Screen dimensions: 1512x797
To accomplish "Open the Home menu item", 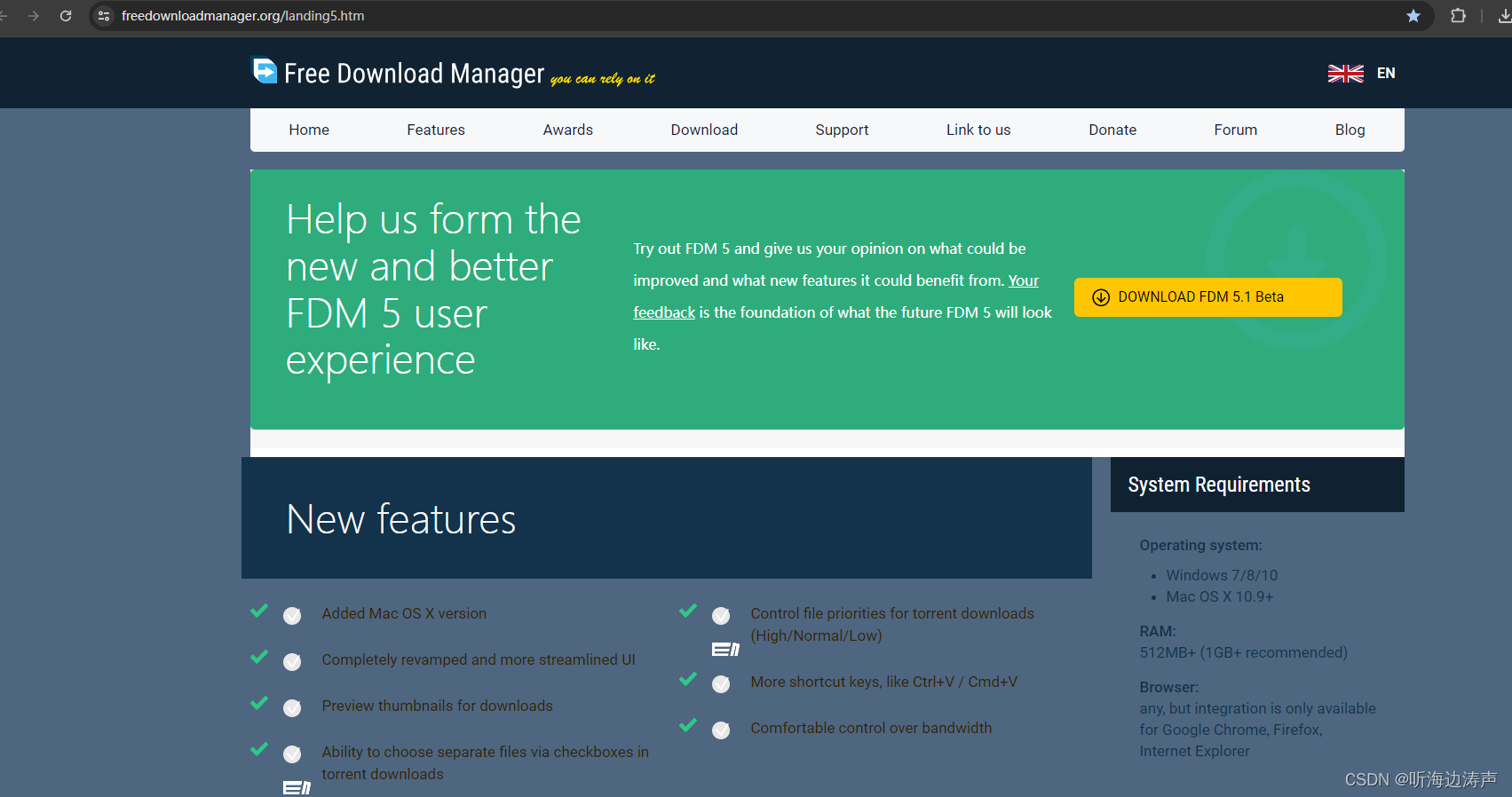I will tap(309, 130).
